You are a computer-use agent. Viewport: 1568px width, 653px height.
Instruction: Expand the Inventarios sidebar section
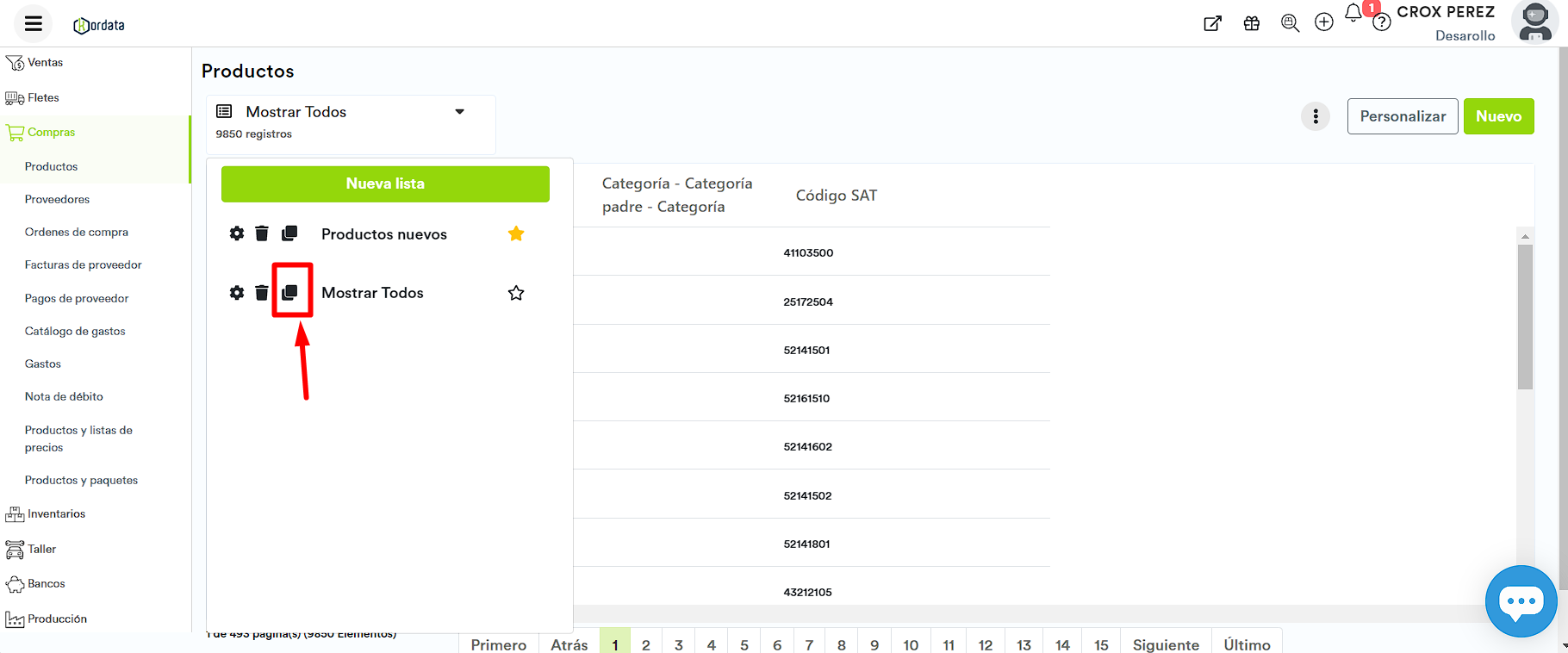(x=56, y=514)
